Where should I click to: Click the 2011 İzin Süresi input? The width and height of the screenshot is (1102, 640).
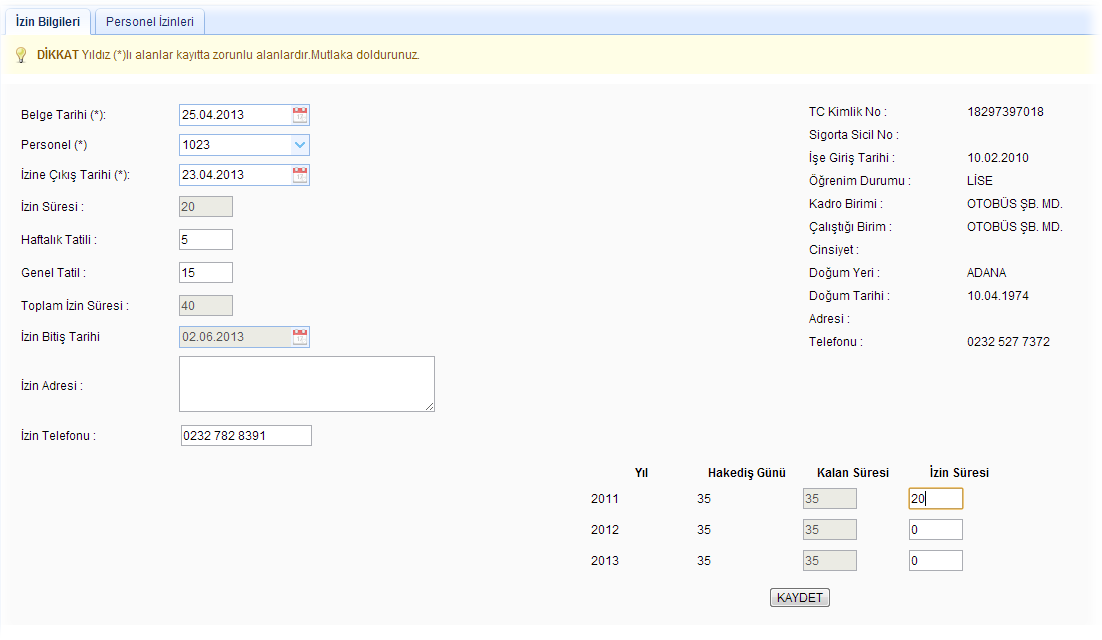(x=935, y=499)
